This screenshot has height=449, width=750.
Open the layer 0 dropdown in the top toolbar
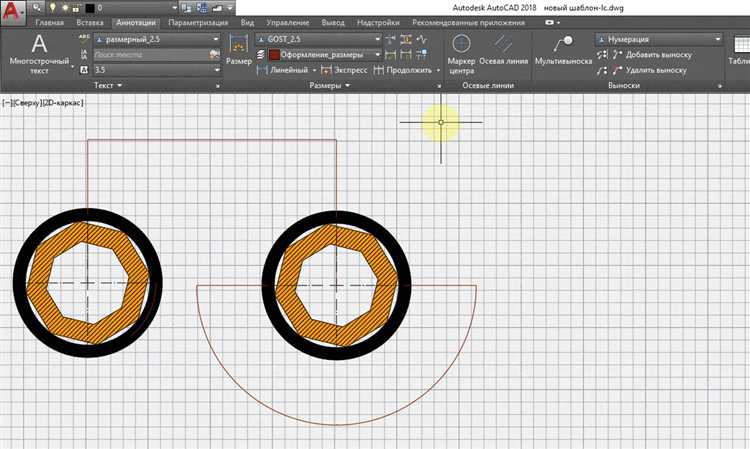(x=175, y=8)
